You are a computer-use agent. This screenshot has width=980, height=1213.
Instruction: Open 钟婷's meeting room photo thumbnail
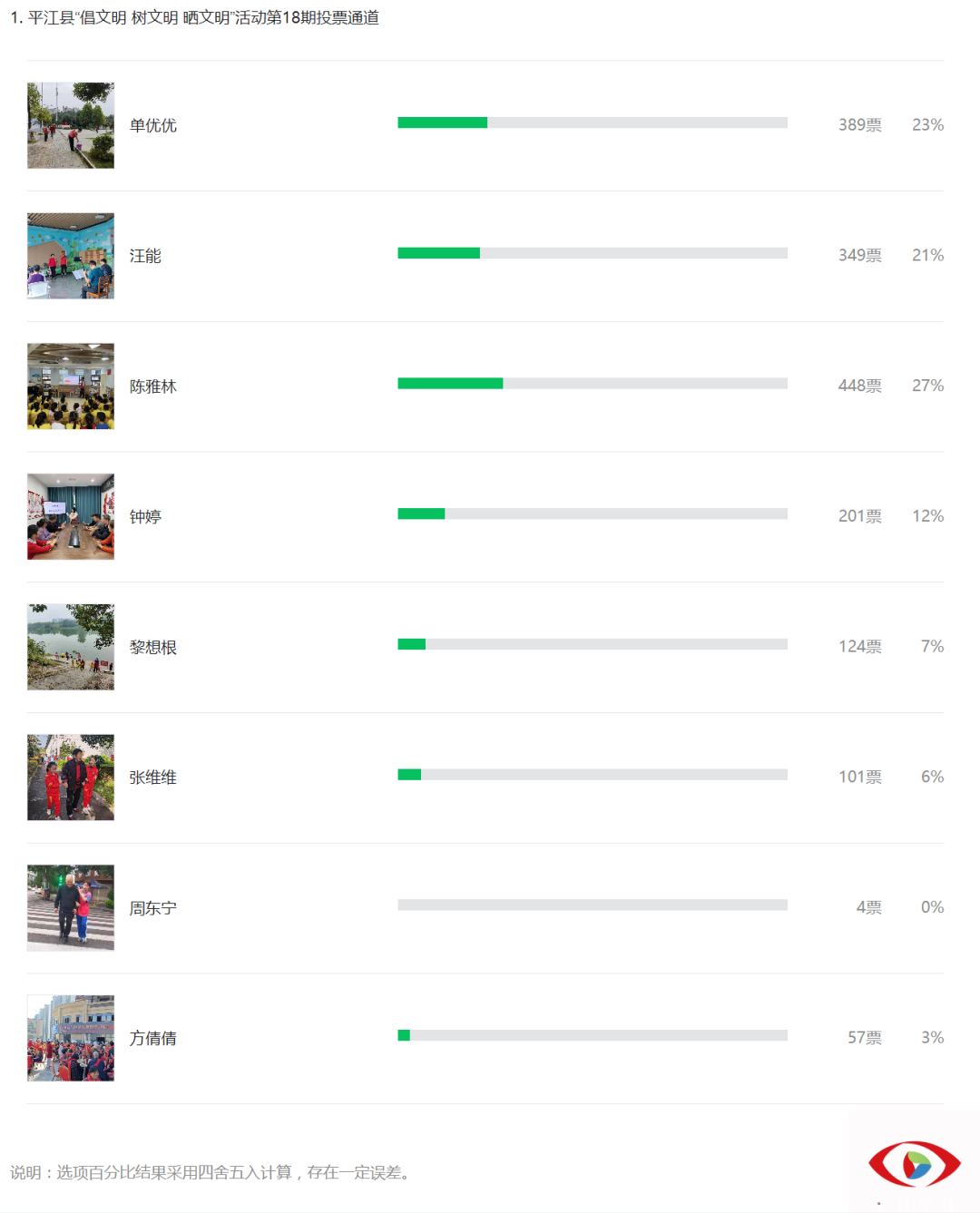(71, 516)
